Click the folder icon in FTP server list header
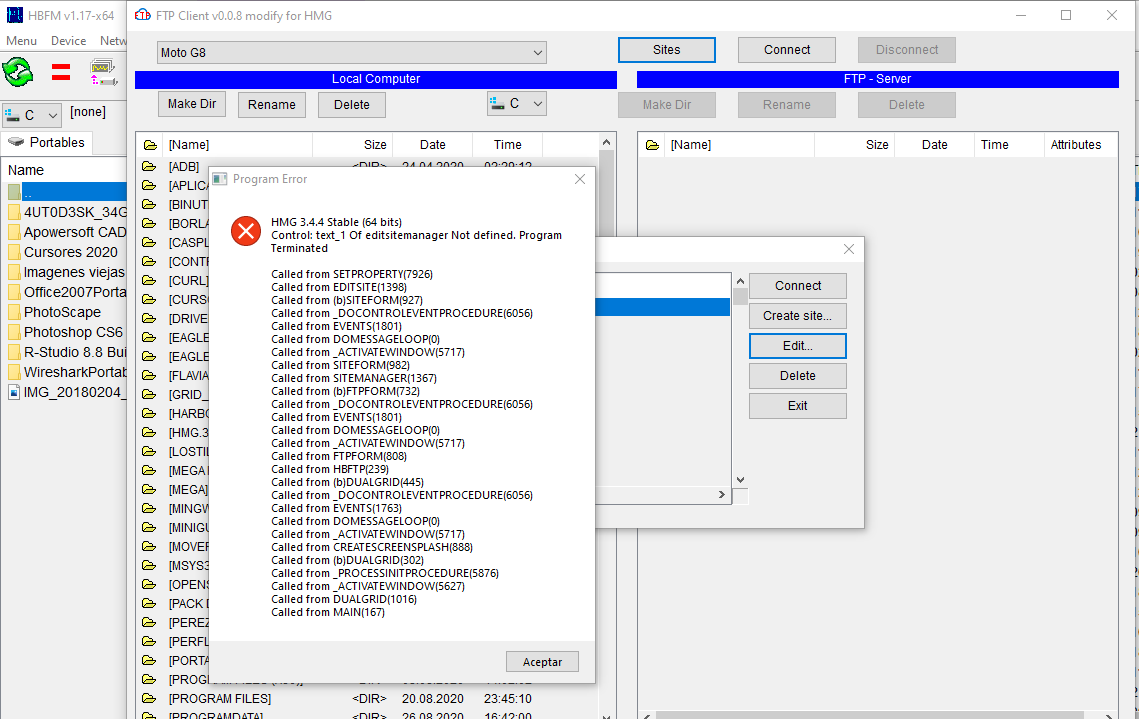 click(652, 145)
